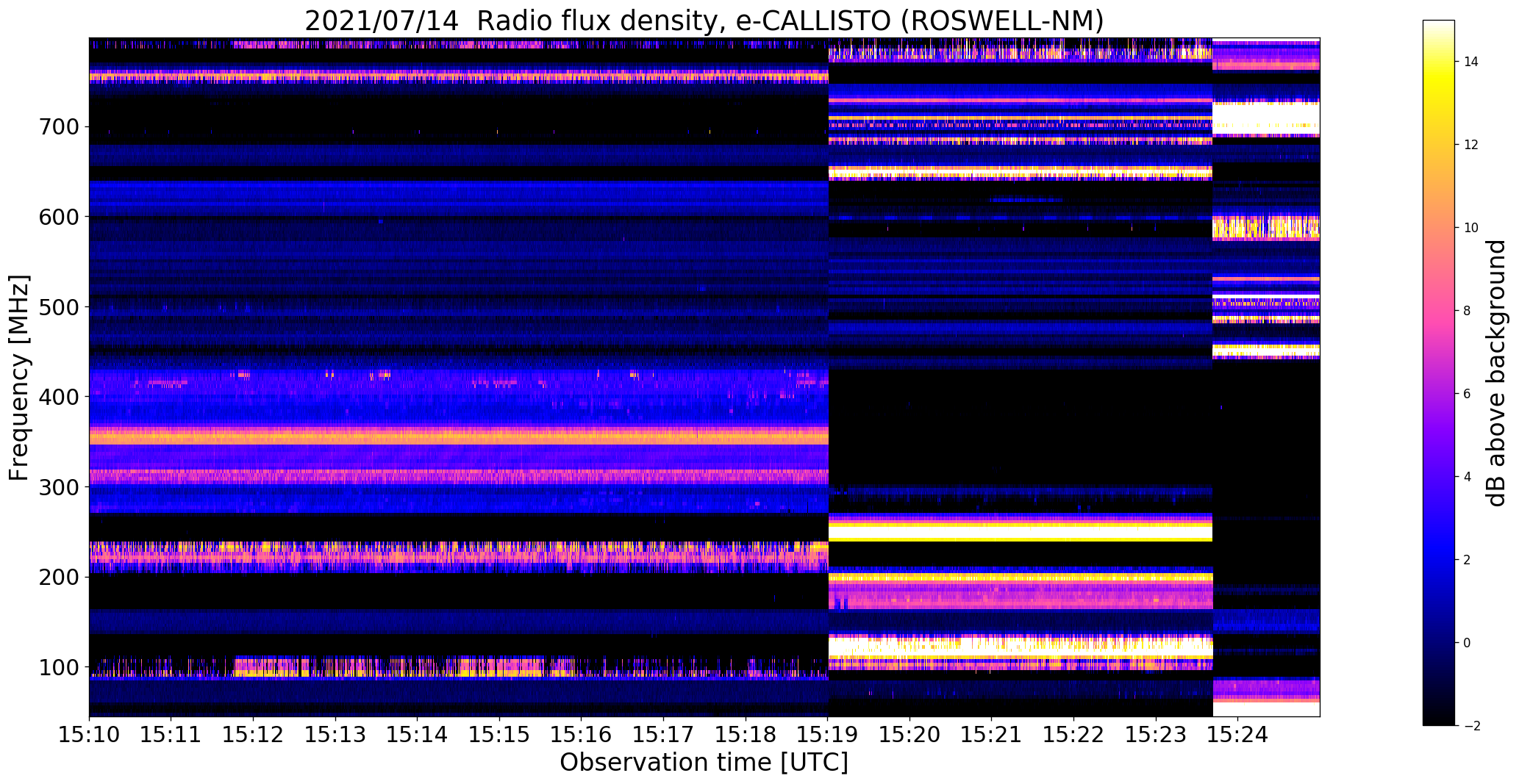1519x784 pixels.
Task: Click the 600 MHz frequency tick label
Action: point(59,217)
